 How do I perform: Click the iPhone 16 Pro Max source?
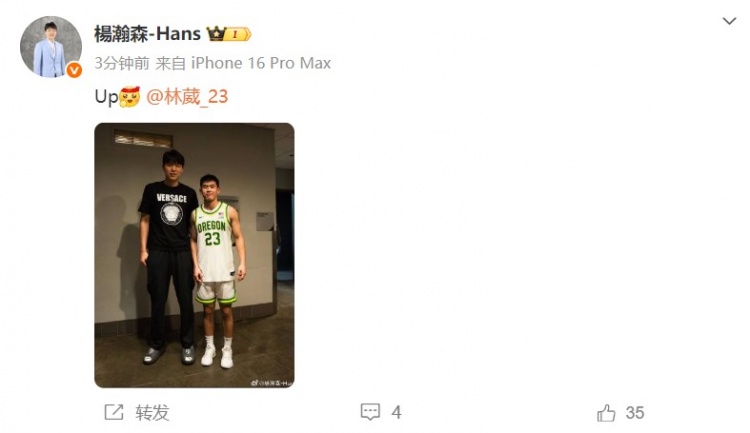[x=261, y=63]
